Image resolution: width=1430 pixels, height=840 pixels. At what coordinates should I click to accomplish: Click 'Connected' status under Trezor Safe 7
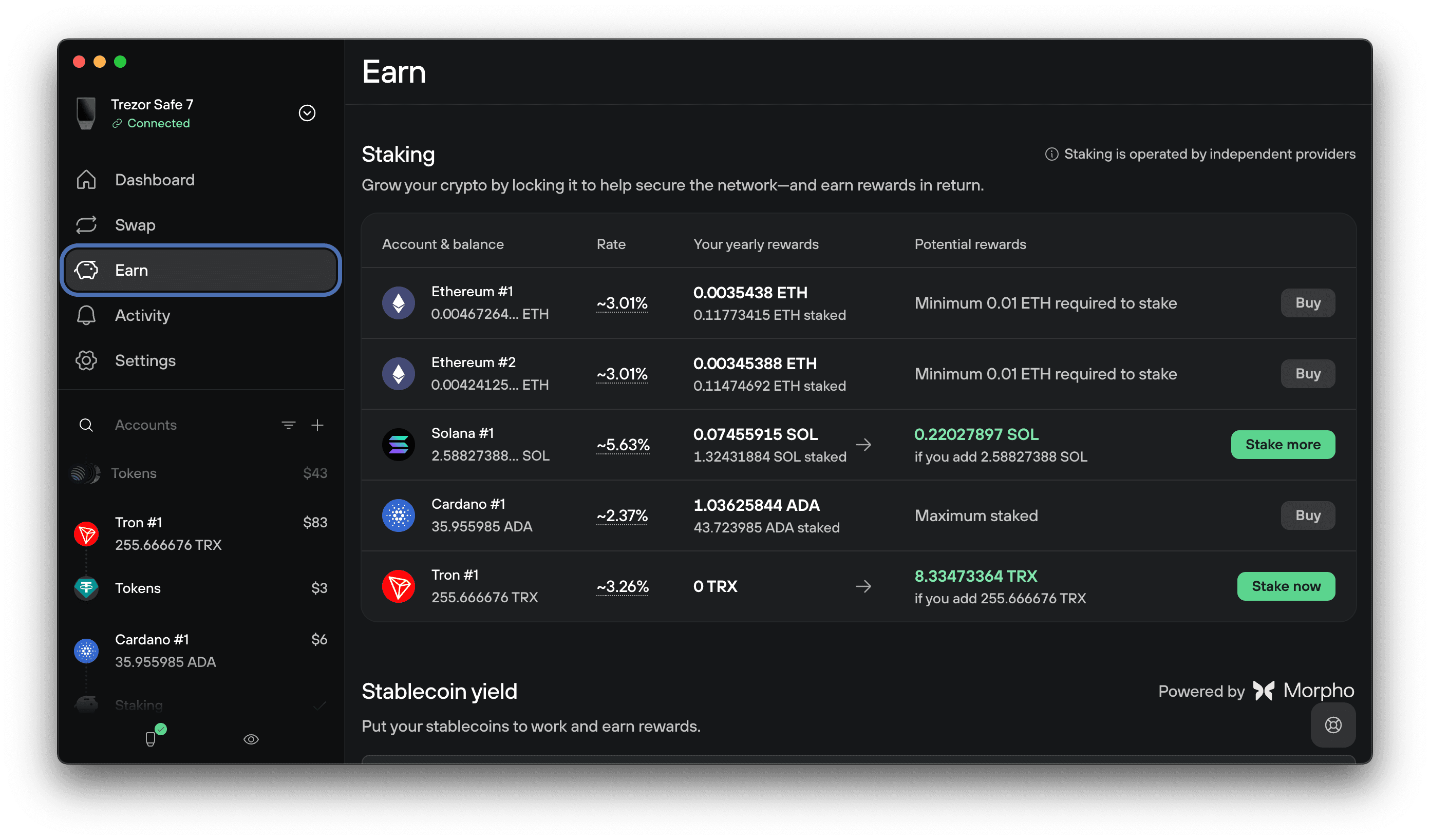pos(158,123)
